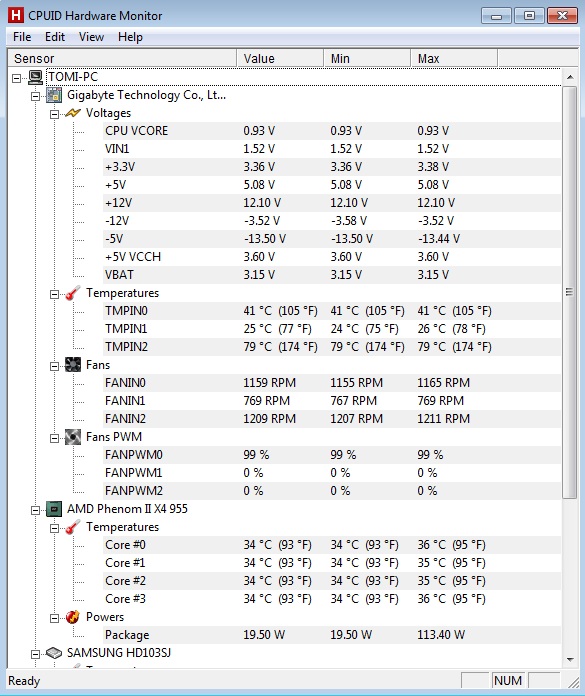
Task: Select the +5V VCCH row
Action: [x=332, y=257]
